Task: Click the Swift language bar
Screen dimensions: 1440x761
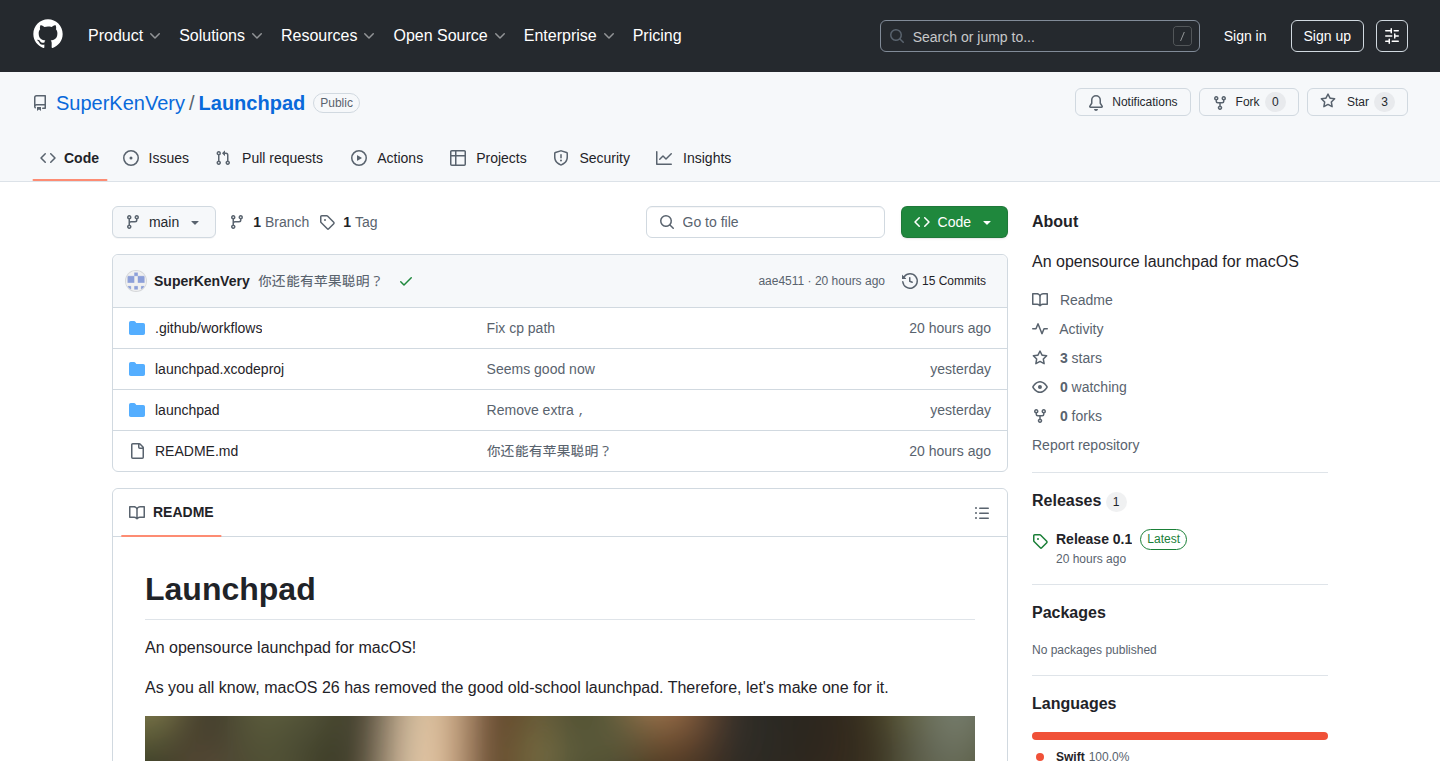Action: [x=1180, y=736]
